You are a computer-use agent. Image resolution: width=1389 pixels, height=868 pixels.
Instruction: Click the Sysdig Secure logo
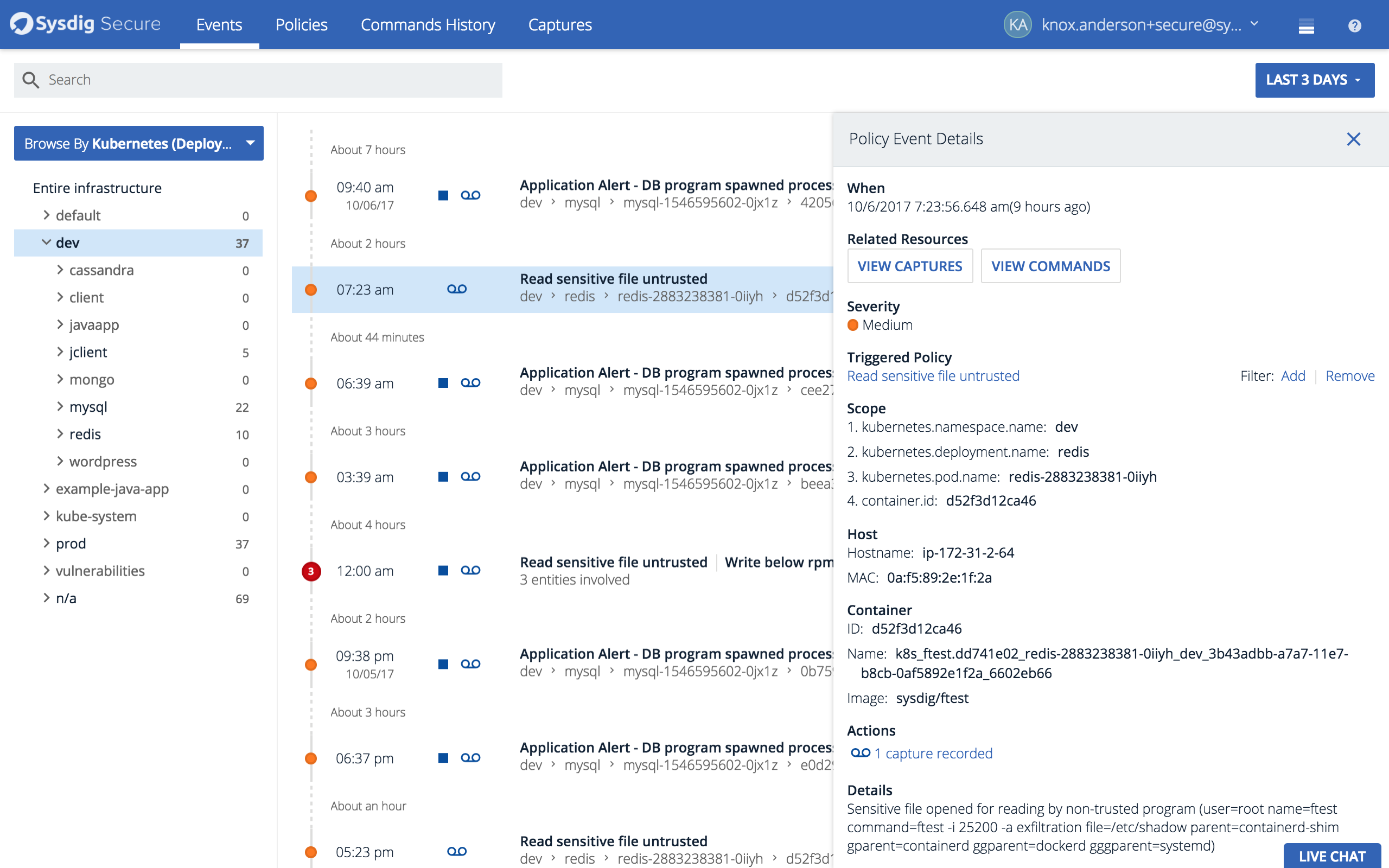85,24
